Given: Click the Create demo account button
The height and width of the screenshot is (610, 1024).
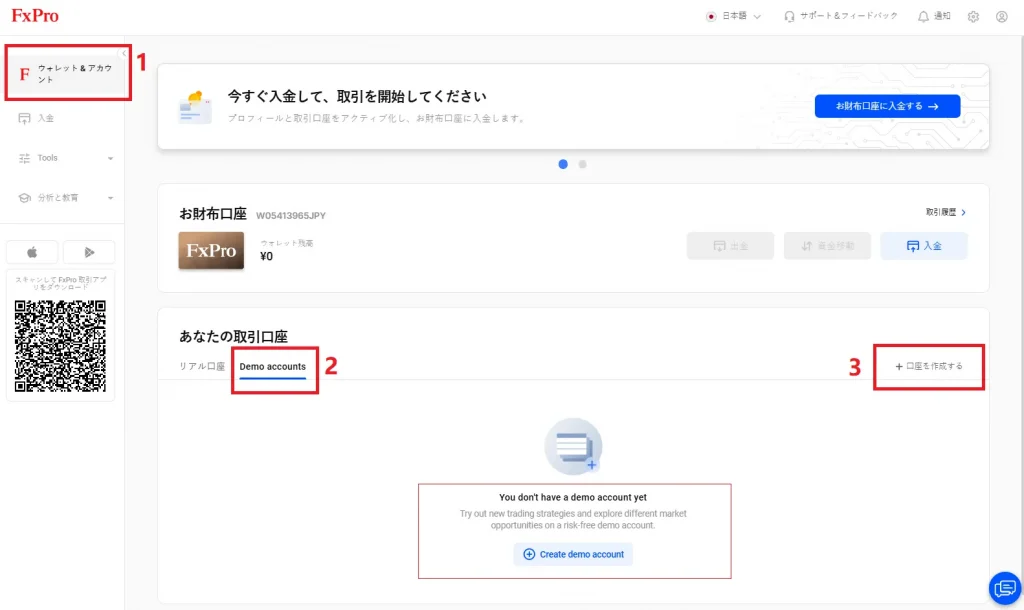Looking at the screenshot, I should pyautogui.click(x=573, y=554).
